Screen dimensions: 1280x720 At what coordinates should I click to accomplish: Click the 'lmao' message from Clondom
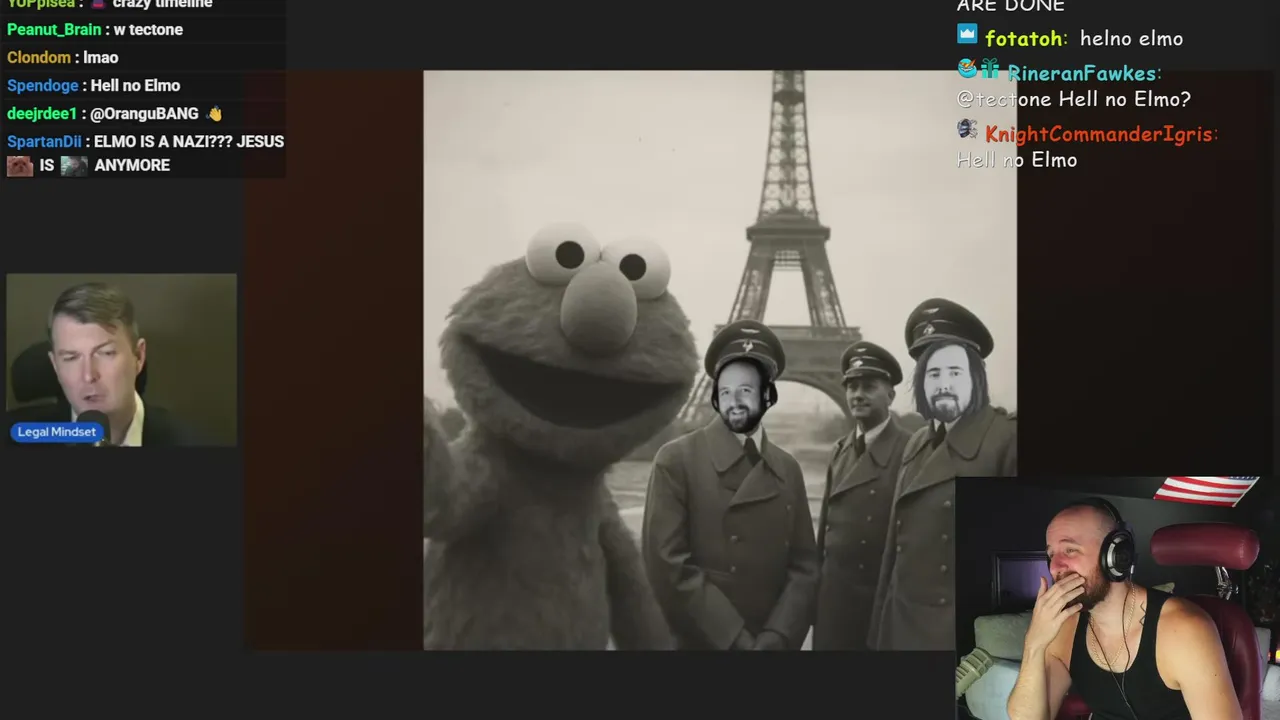[x=101, y=57]
